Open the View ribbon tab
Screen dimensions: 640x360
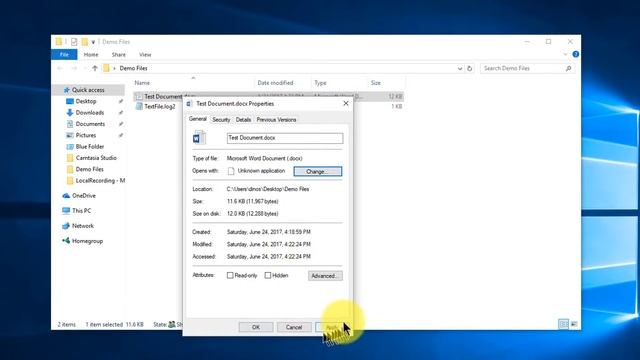[x=145, y=54]
